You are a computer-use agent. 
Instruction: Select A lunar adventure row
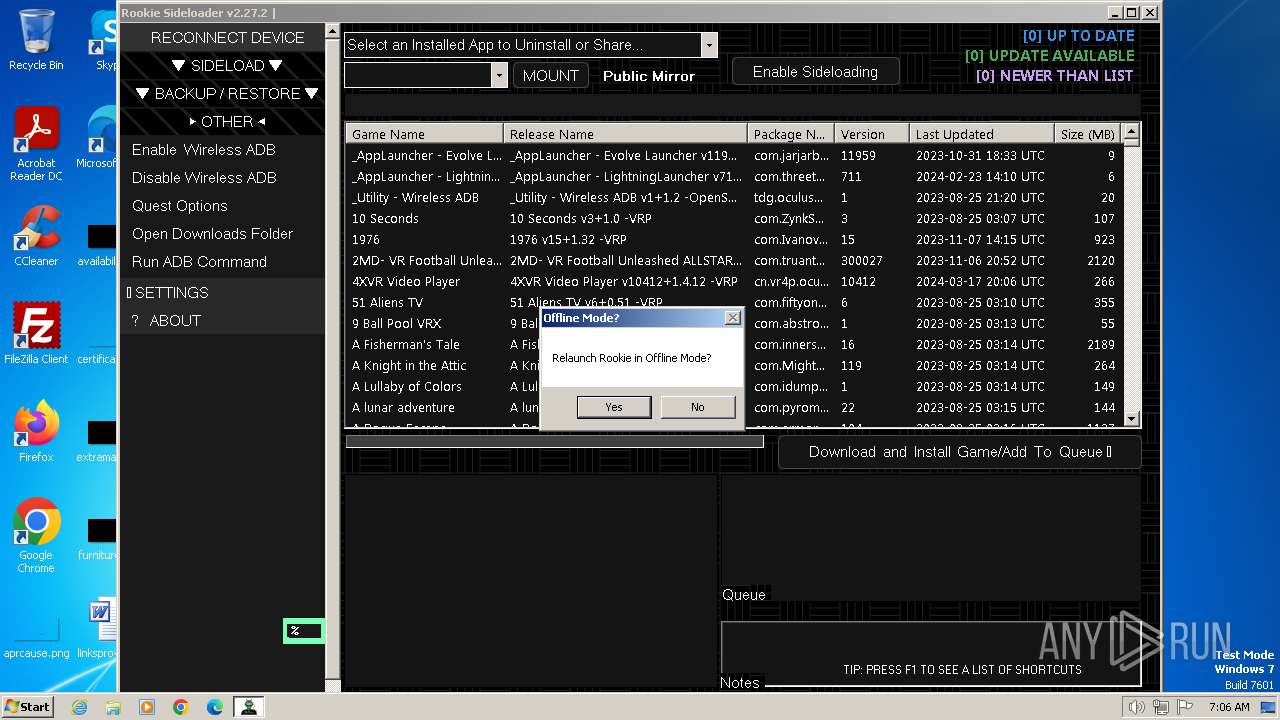[733, 407]
